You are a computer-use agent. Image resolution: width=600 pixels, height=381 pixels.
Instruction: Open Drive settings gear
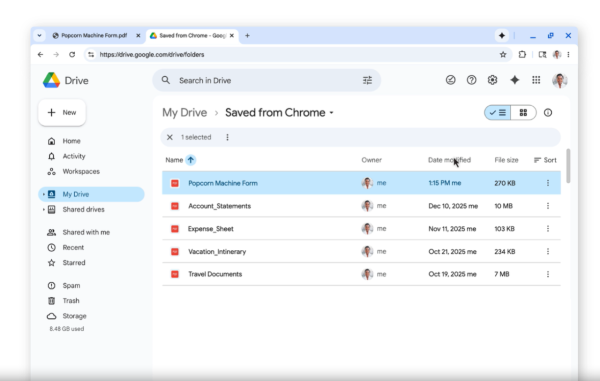click(492, 80)
